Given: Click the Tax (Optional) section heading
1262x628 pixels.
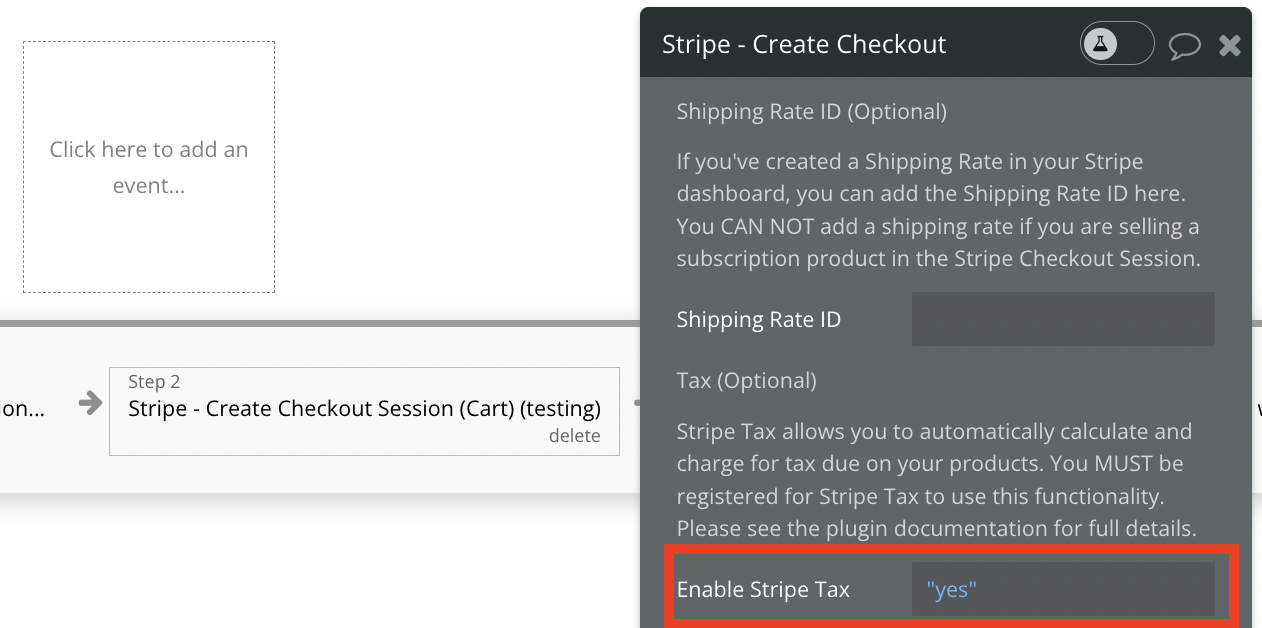Looking at the screenshot, I should 746,380.
